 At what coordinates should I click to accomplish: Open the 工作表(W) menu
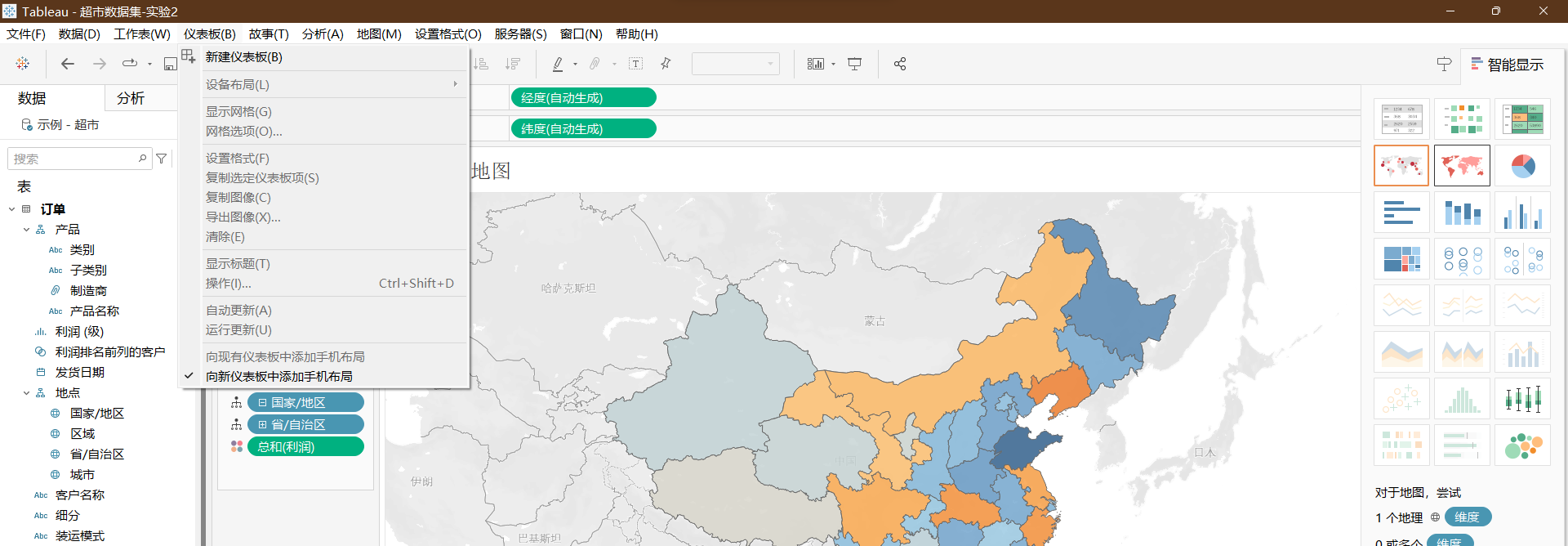click(142, 34)
